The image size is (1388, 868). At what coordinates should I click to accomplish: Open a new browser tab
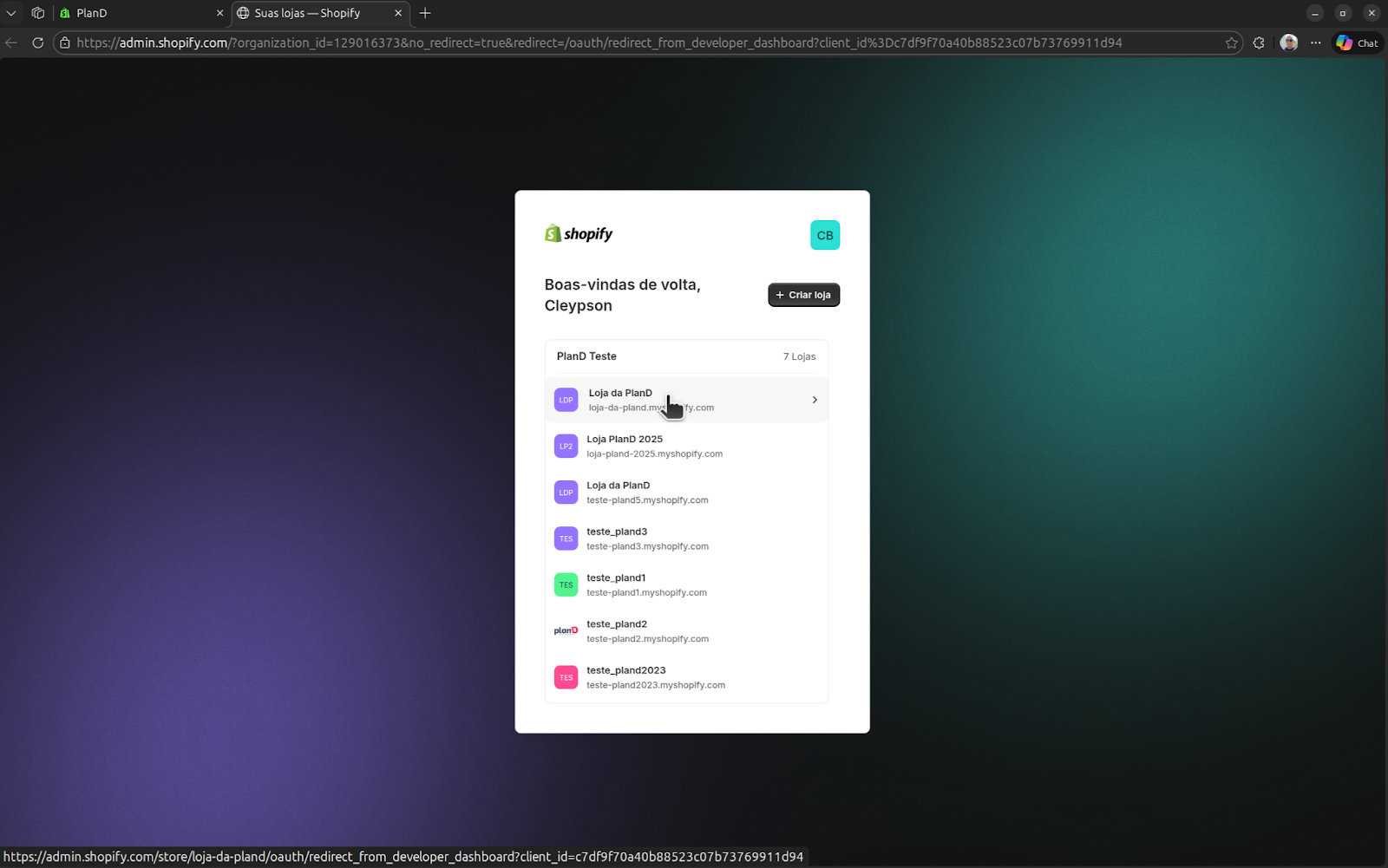425,13
